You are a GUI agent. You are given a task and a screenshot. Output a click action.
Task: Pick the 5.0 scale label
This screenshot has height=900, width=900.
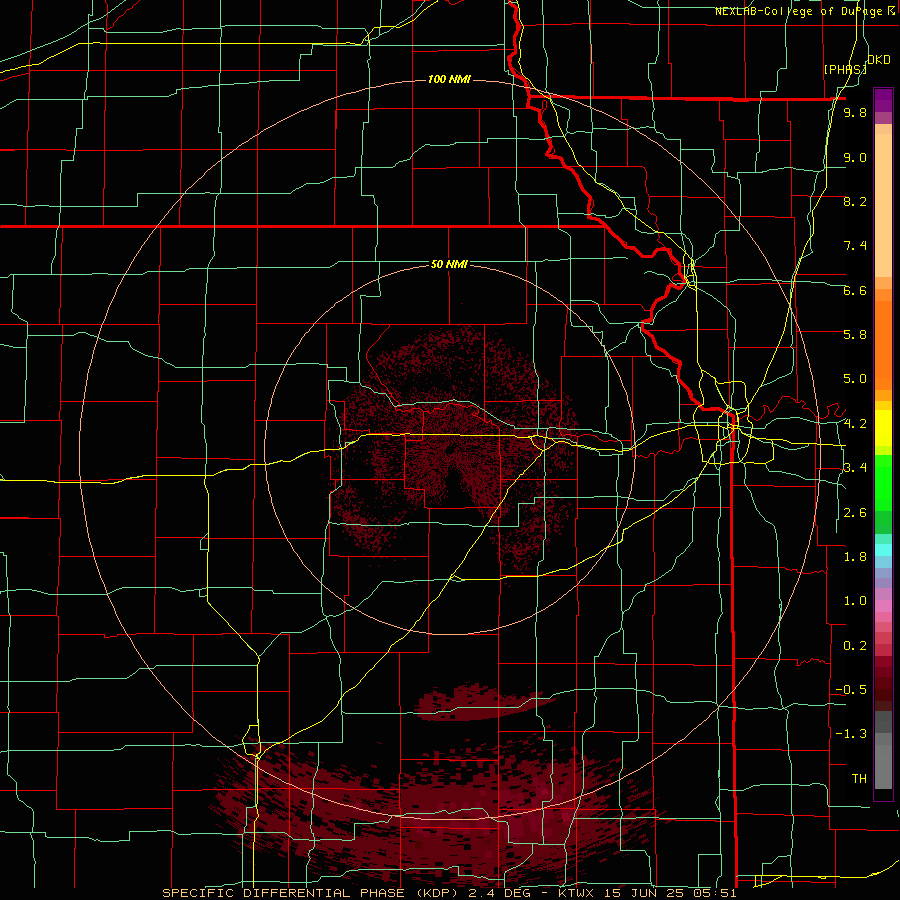(855, 379)
